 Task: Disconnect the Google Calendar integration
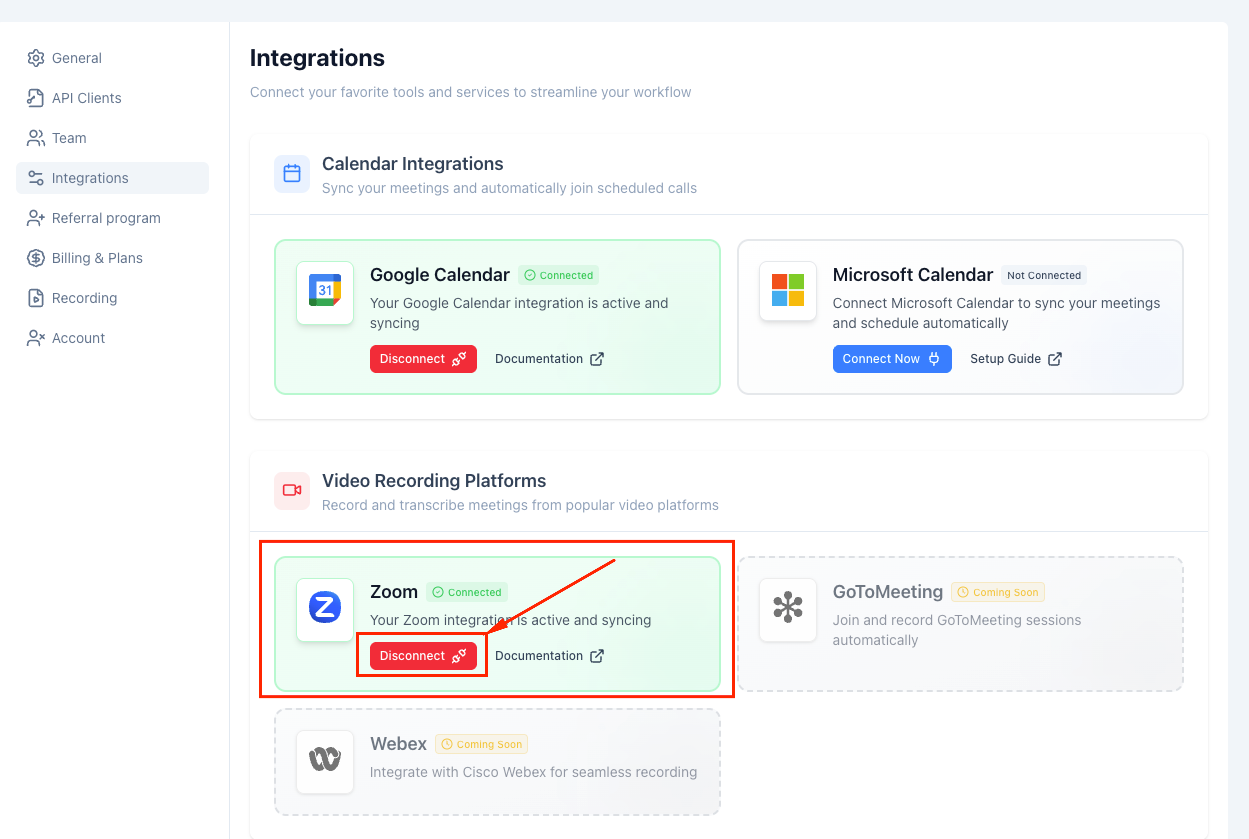[423, 358]
